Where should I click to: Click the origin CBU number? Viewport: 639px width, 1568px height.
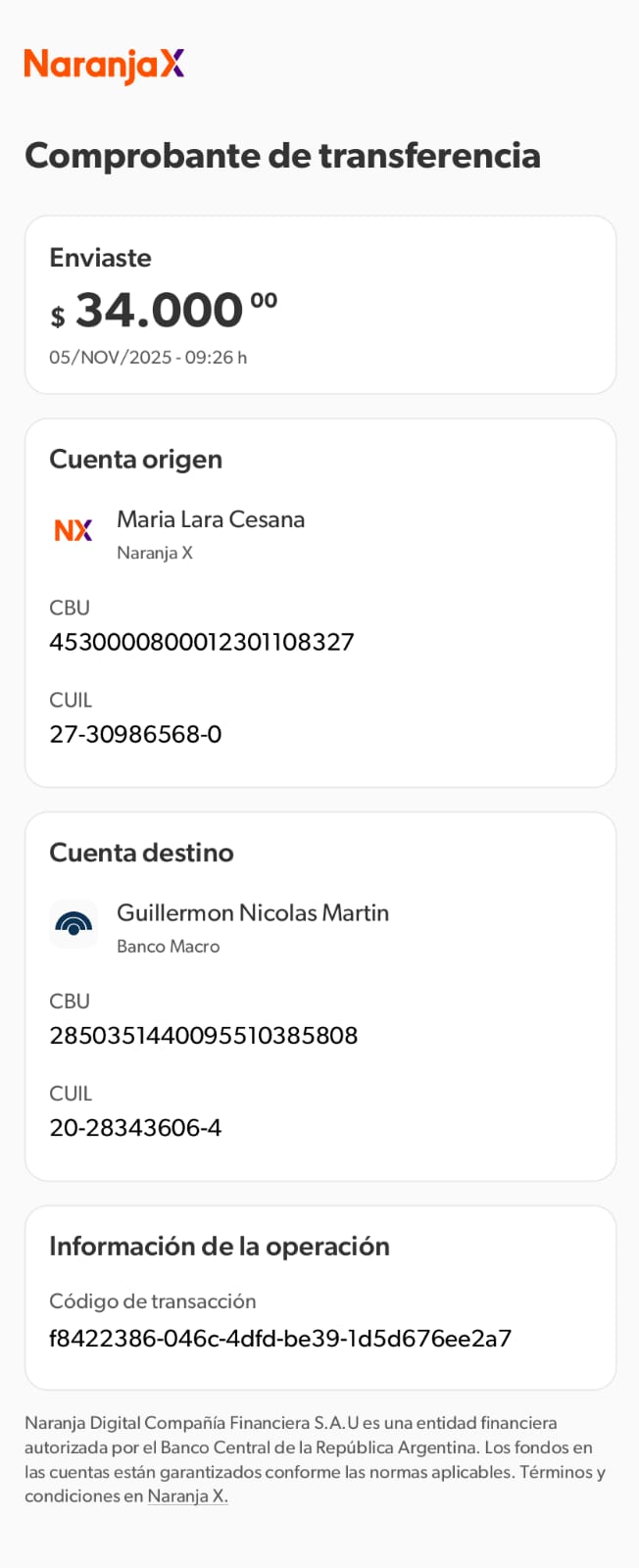[202, 642]
